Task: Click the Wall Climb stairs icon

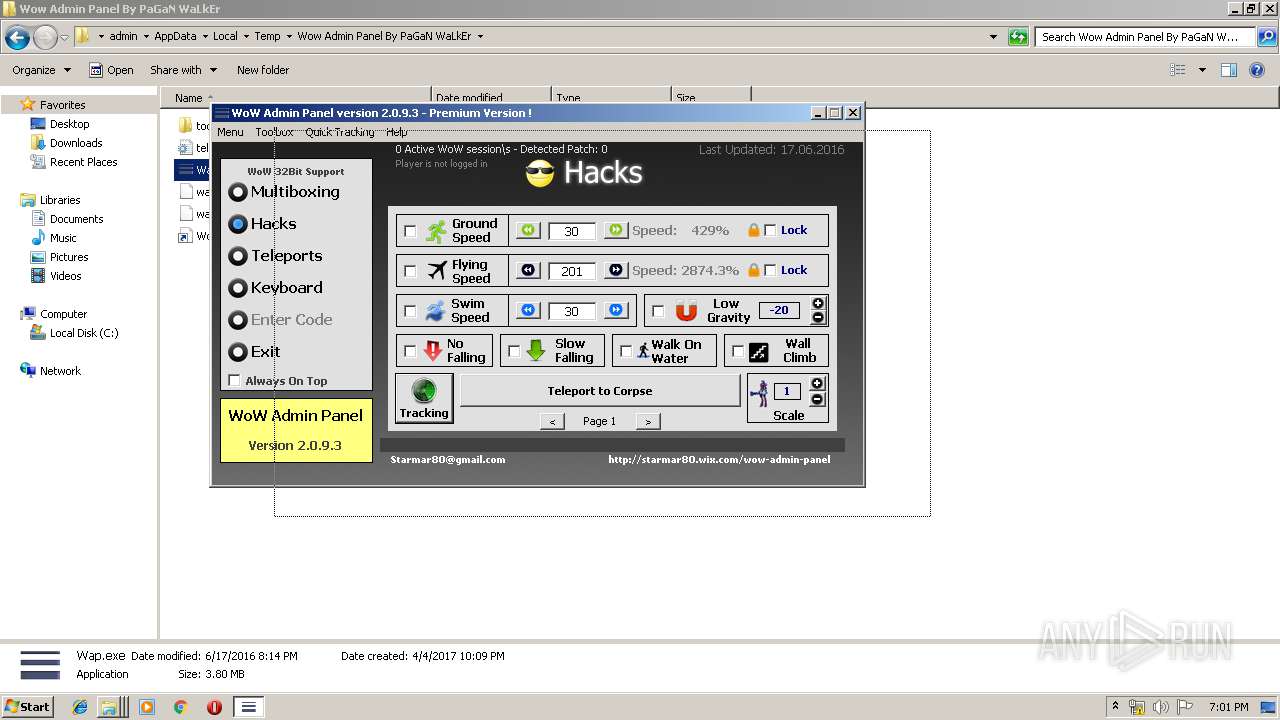Action: click(x=758, y=351)
